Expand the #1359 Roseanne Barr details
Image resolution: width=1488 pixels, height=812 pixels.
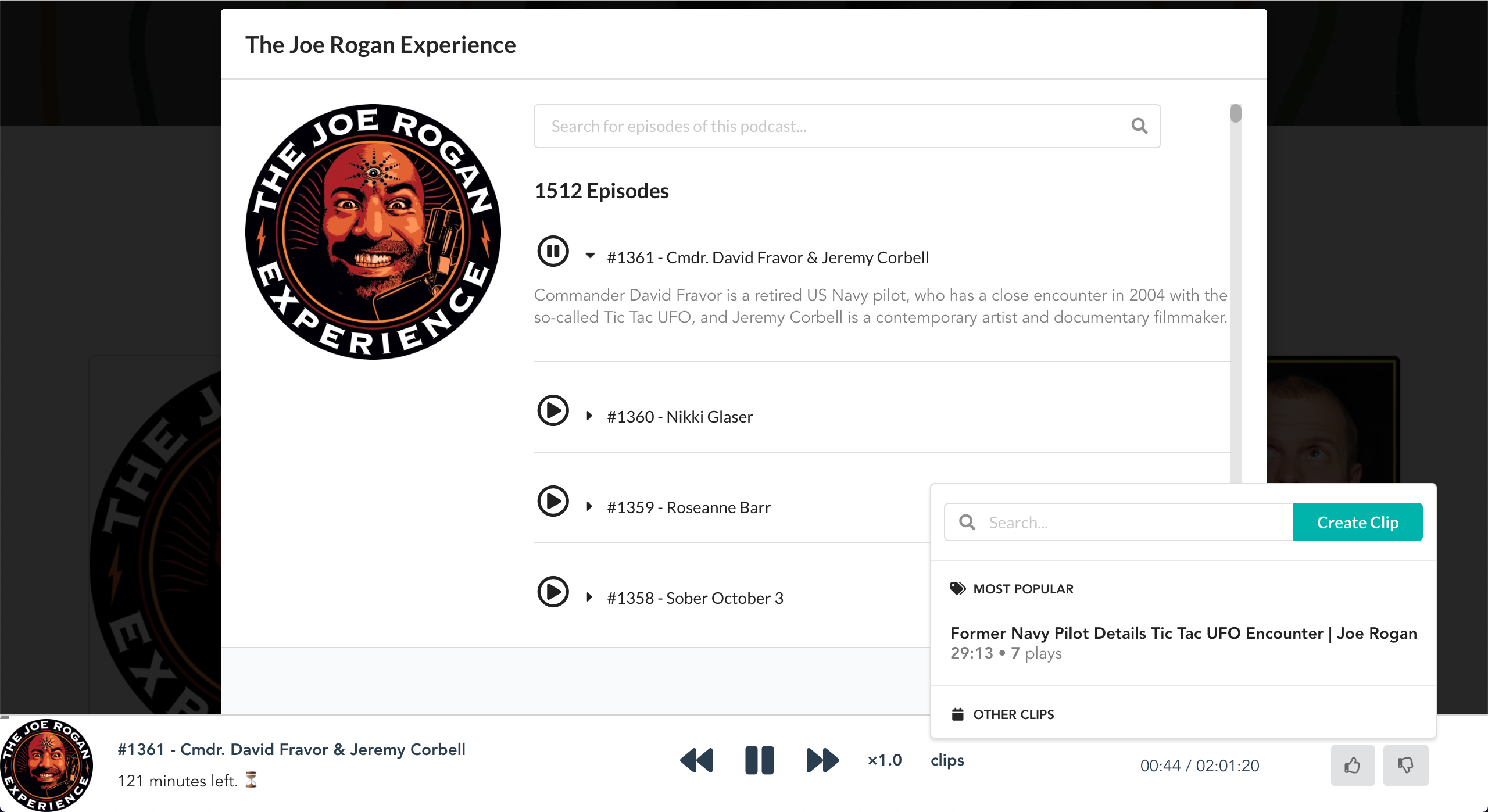click(589, 507)
